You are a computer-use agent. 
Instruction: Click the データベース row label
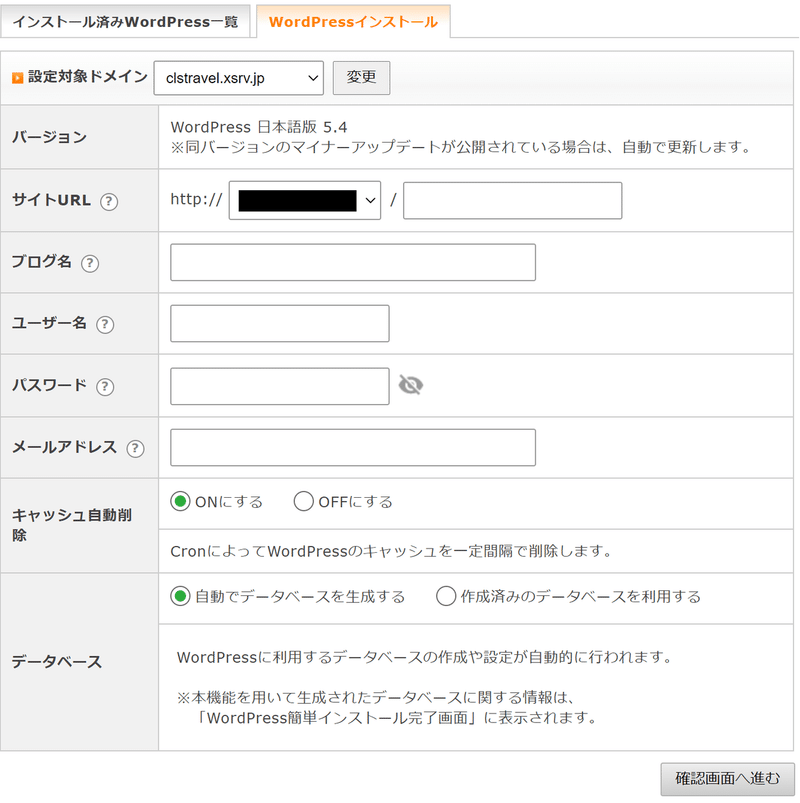coord(57,662)
